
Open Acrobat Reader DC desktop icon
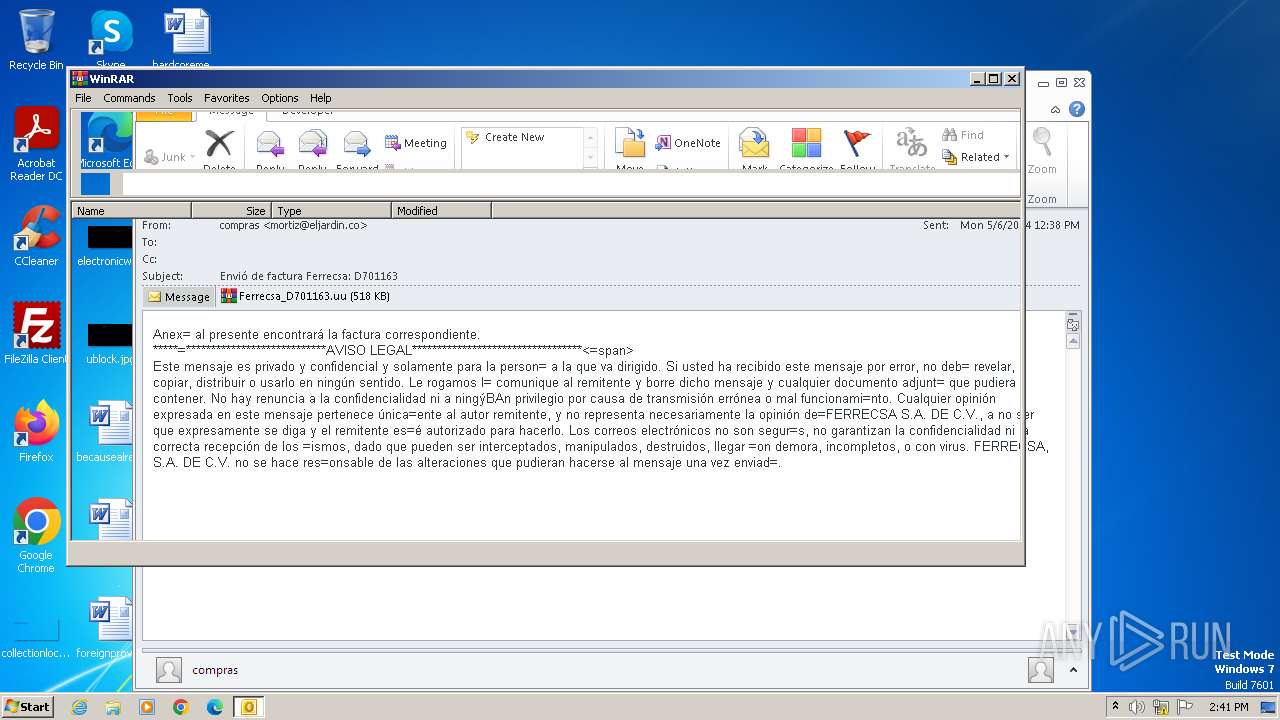36,144
